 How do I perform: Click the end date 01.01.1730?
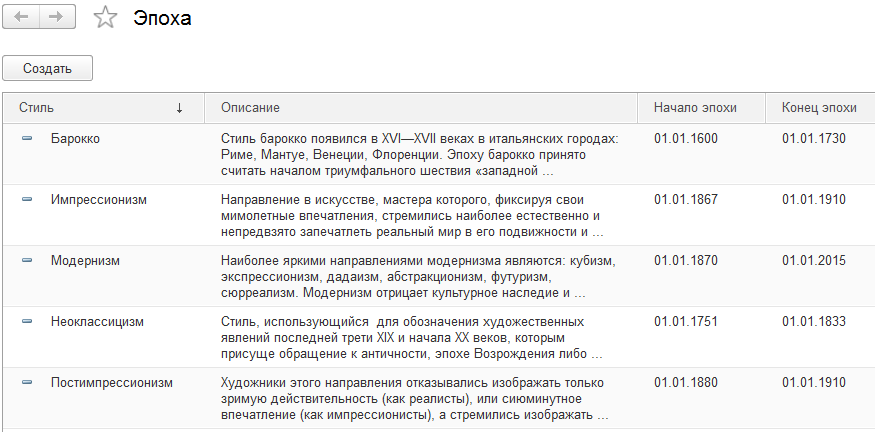814,138
